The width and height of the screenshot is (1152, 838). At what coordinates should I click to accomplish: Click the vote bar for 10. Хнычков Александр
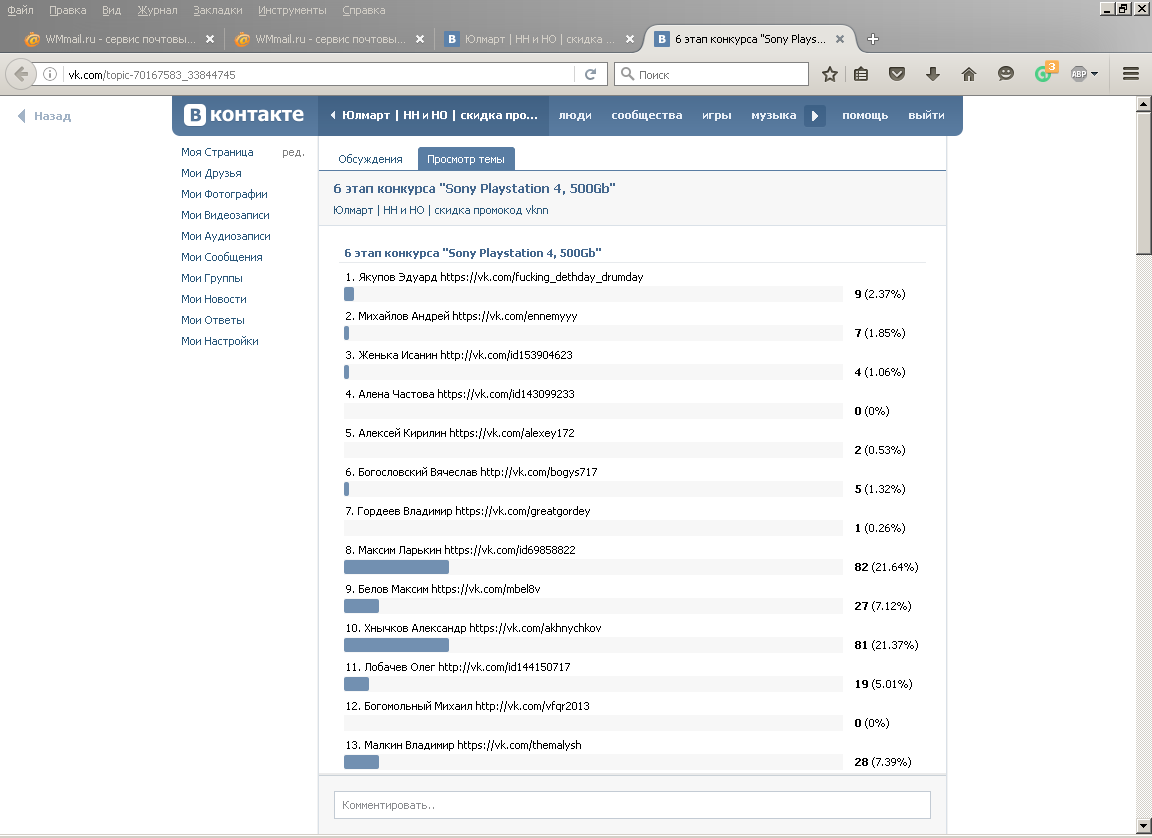[593, 645]
